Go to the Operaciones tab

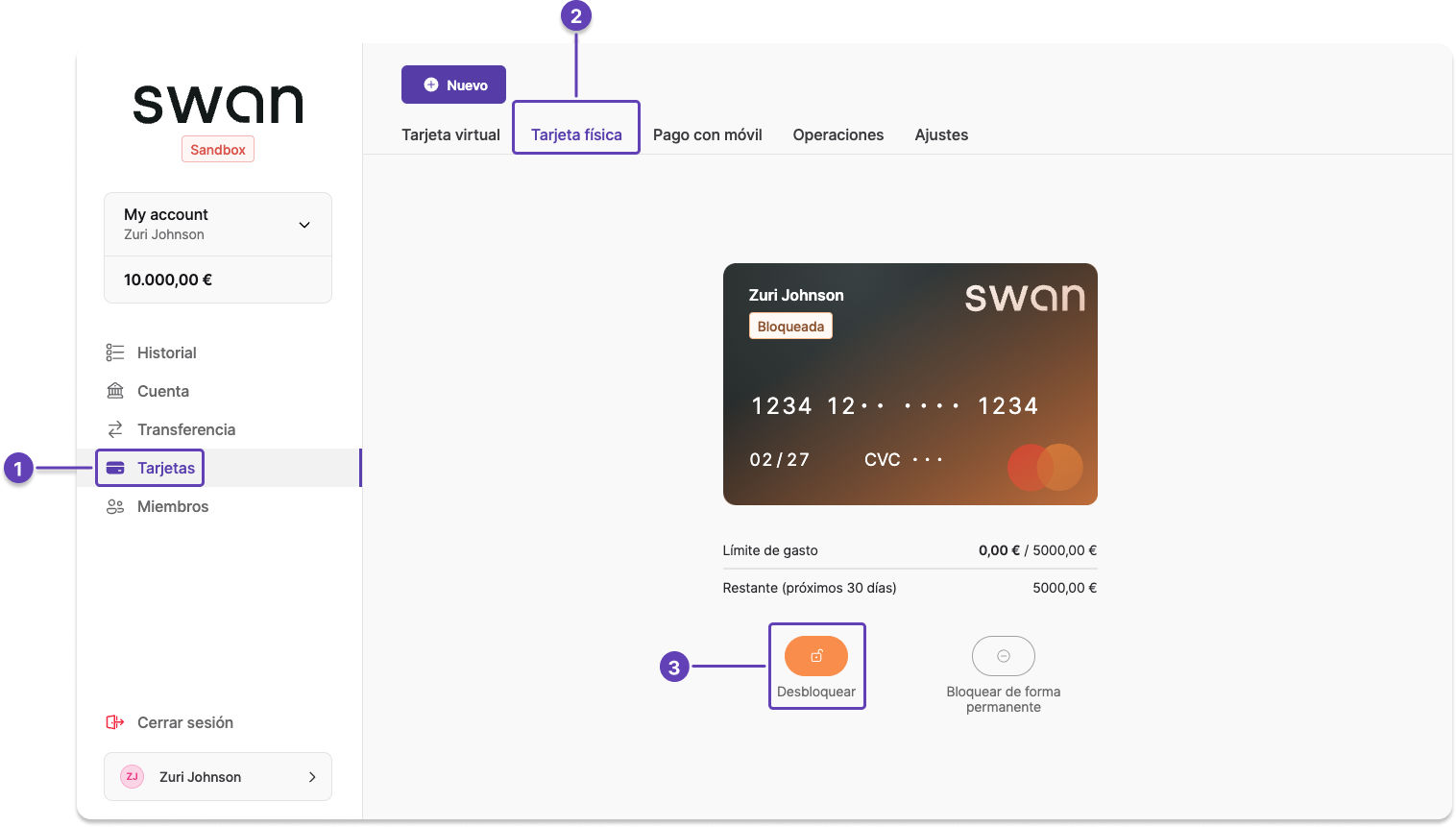[x=838, y=134]
